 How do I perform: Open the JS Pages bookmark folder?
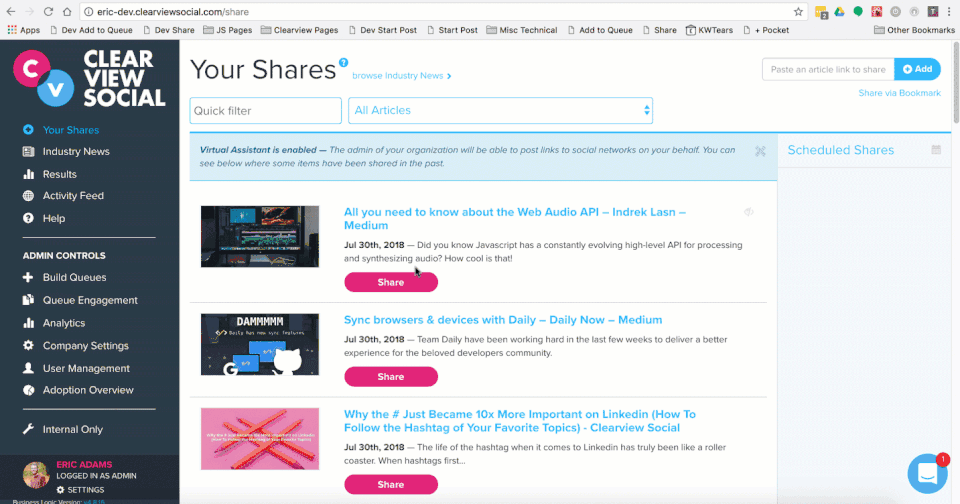click(228, 30)
